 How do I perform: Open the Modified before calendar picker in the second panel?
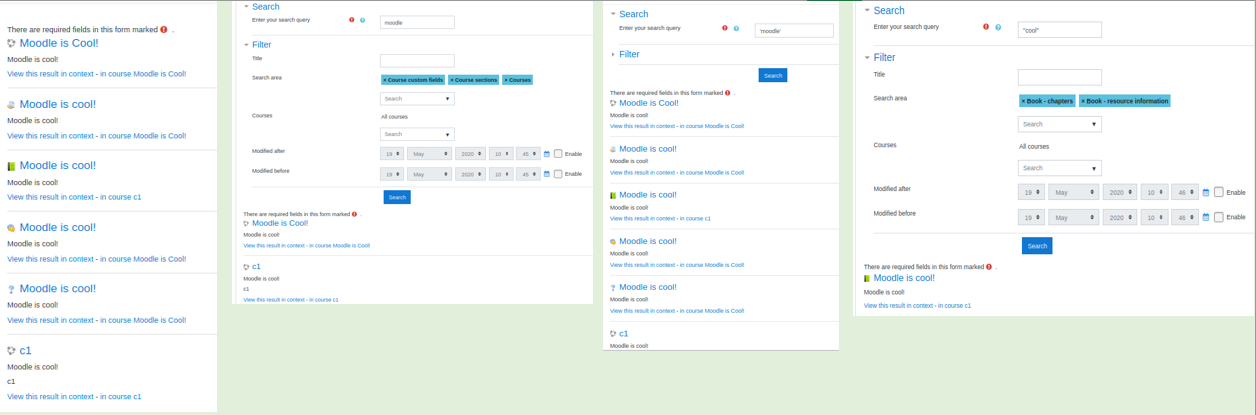pyautogui.click(x=547, y=174)
